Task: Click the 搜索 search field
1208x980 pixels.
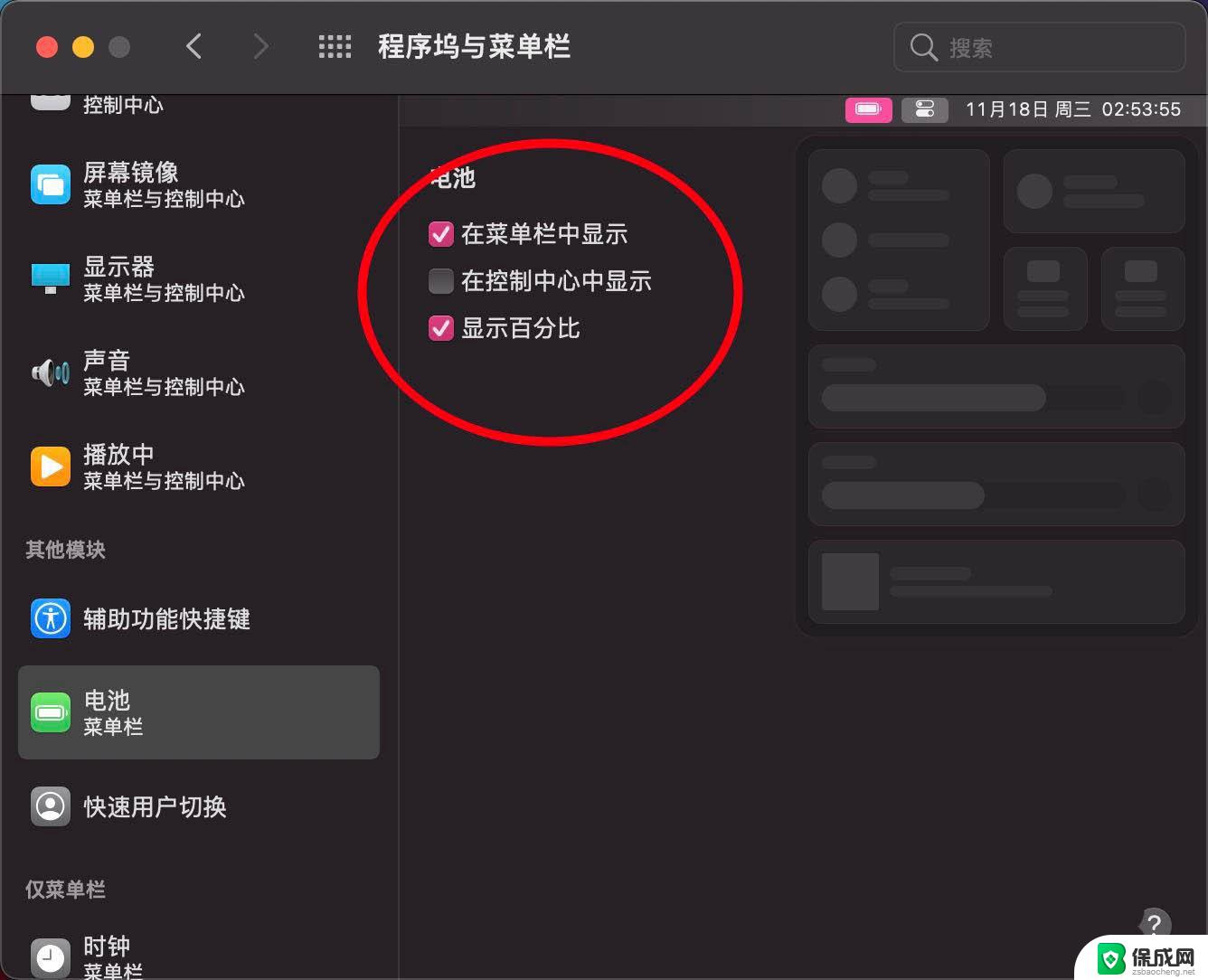Action: pyautogui.click(x=1039, y=47)
